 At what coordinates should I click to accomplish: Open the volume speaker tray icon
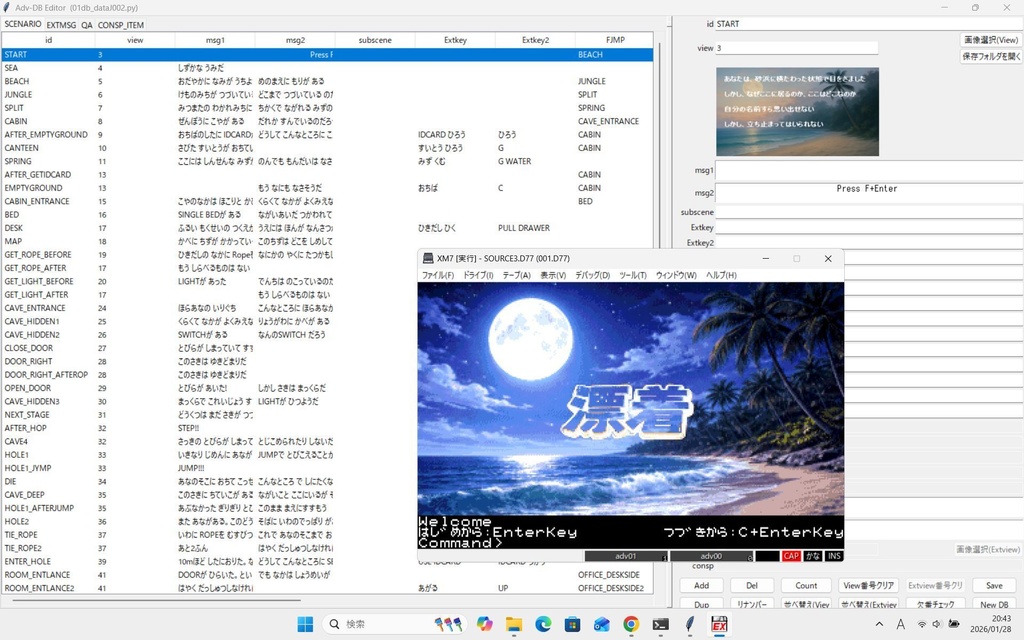pyautogui.click(x=937, y=624)
